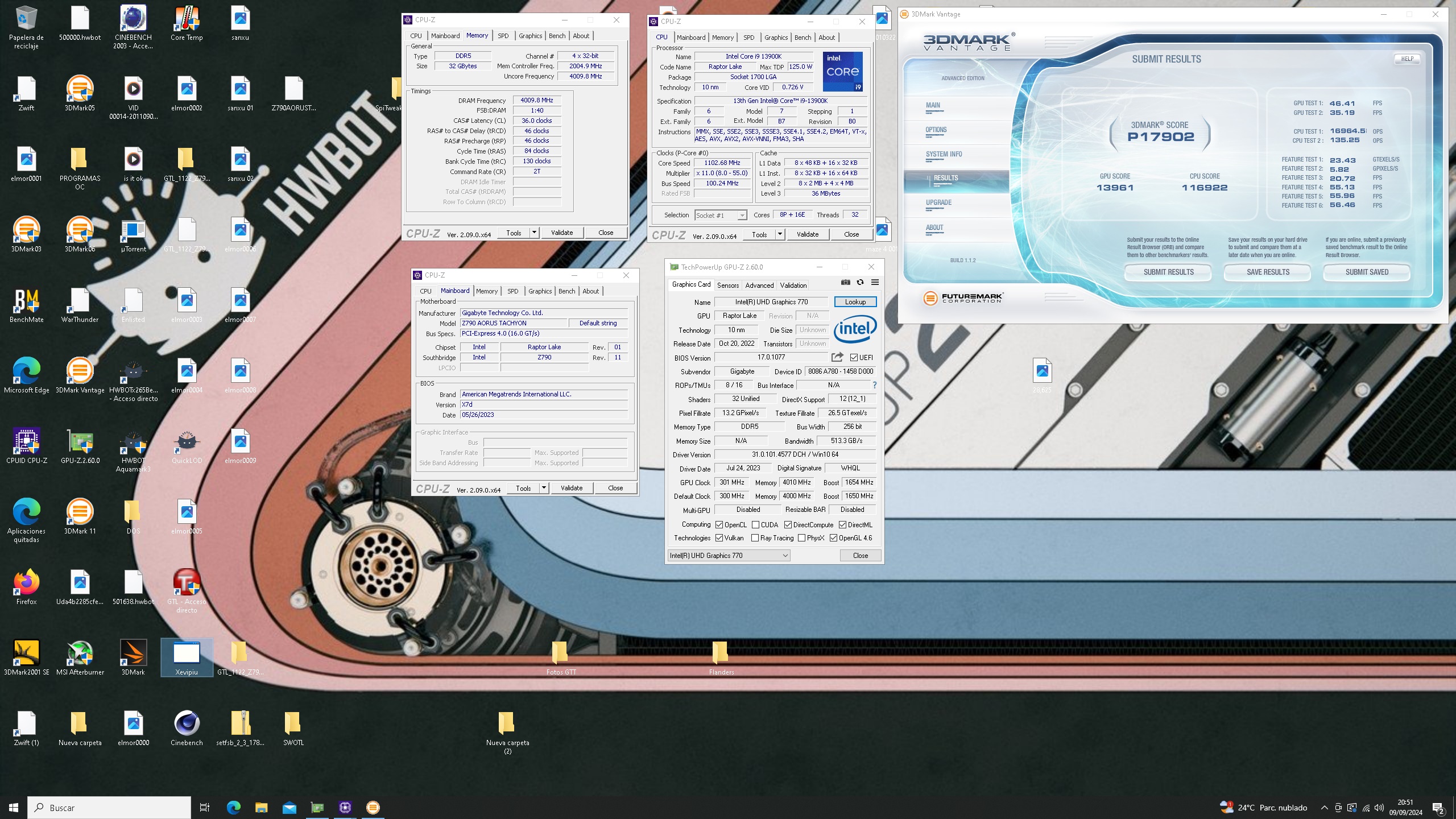Click BIOS version share/export icon in GPU-Z

pyautogui.click(x=837, y=357)
